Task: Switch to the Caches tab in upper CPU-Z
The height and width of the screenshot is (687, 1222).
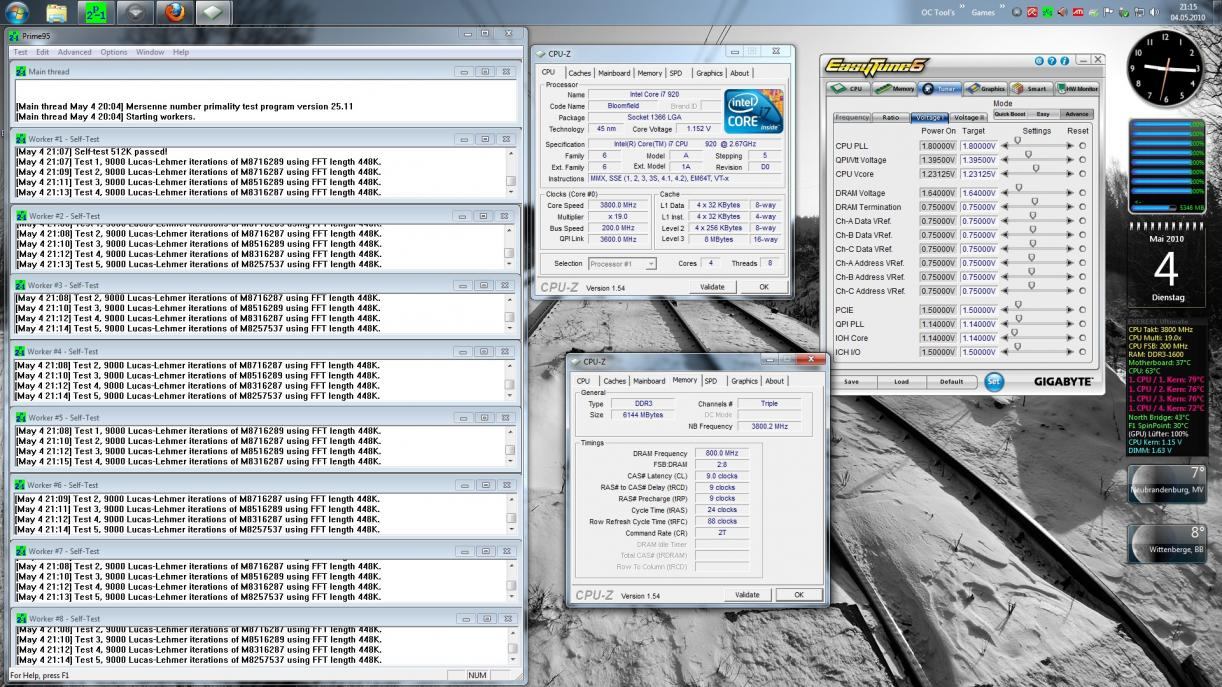Action: [580, 73]
